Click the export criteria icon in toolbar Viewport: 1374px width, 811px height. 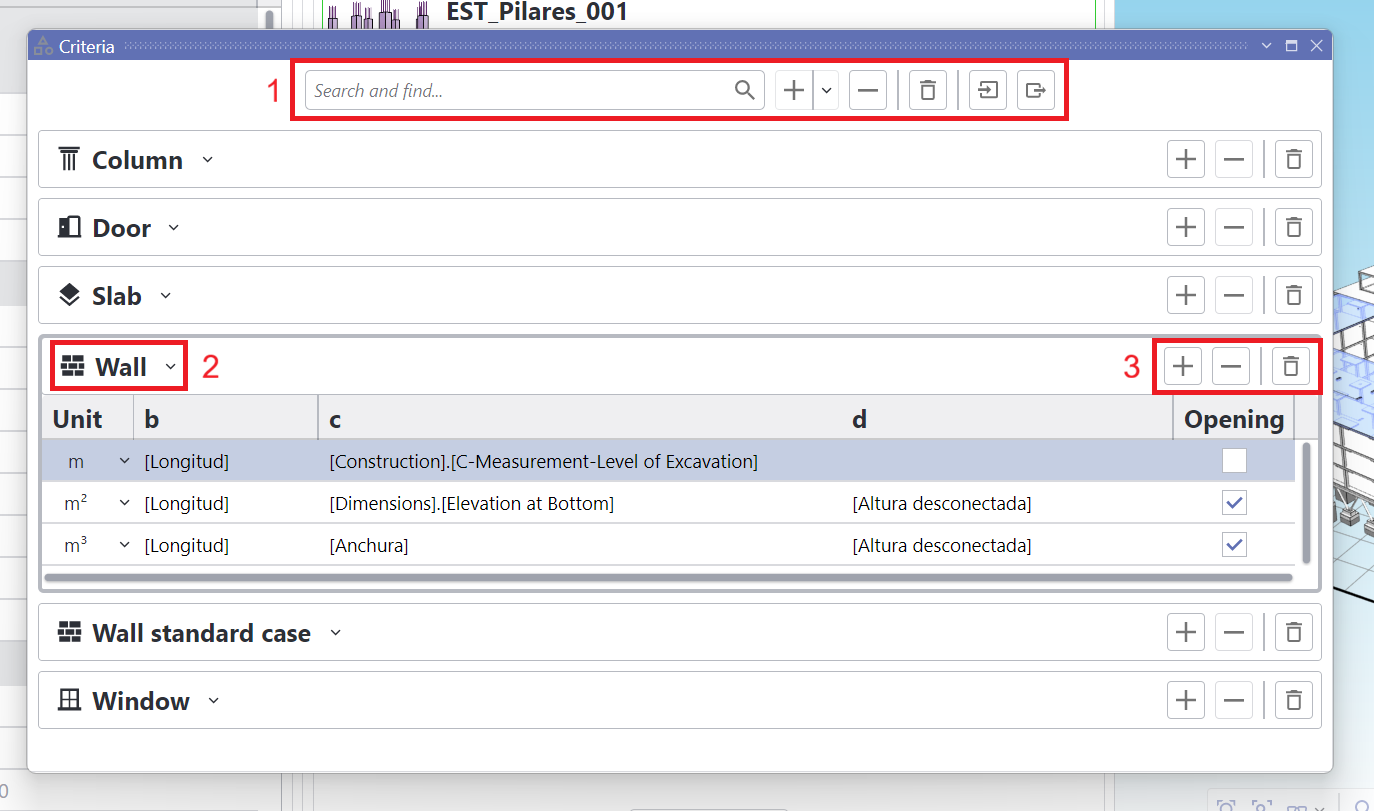tap(1036, 90)
